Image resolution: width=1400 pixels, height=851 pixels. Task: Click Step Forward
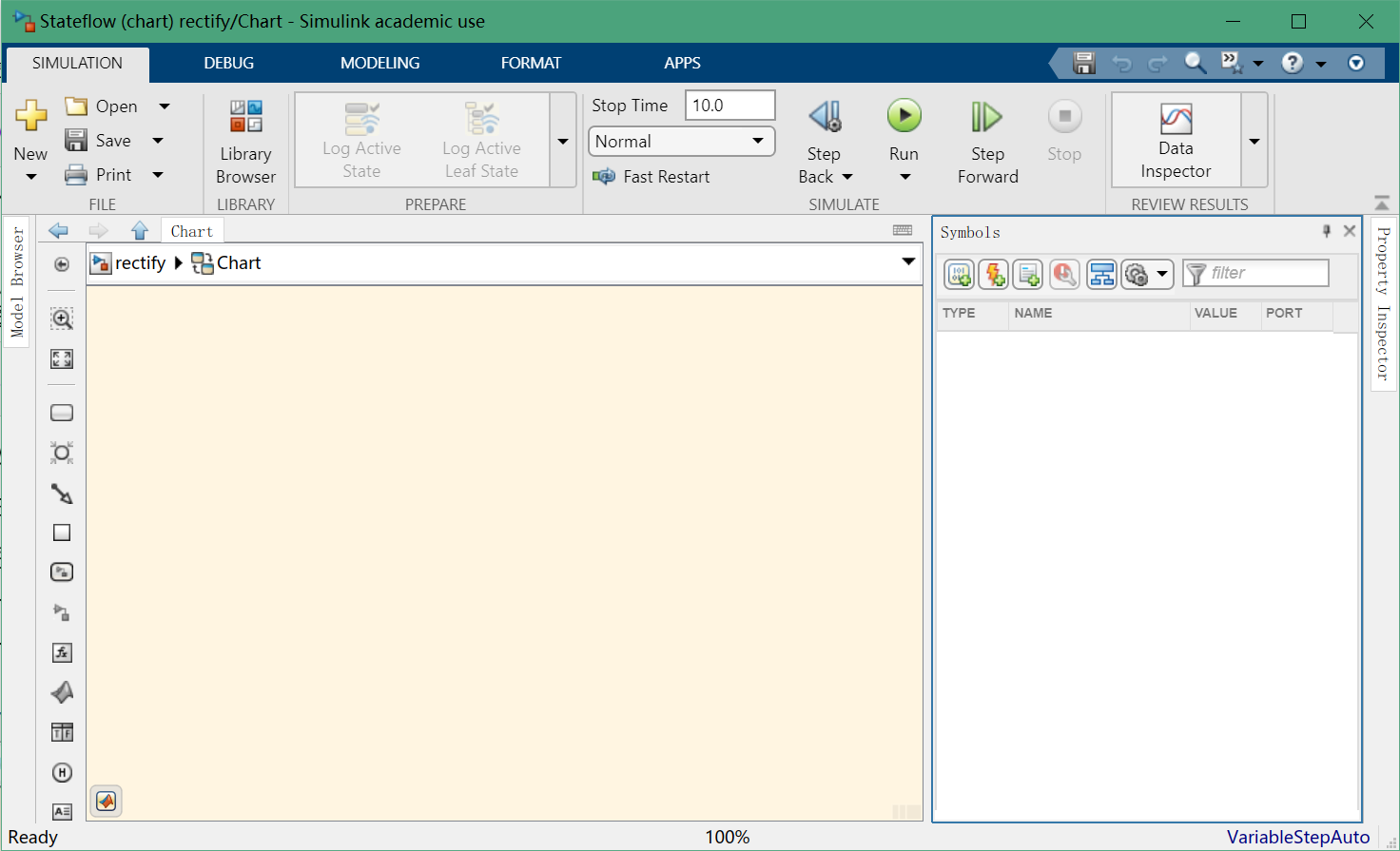987,143
